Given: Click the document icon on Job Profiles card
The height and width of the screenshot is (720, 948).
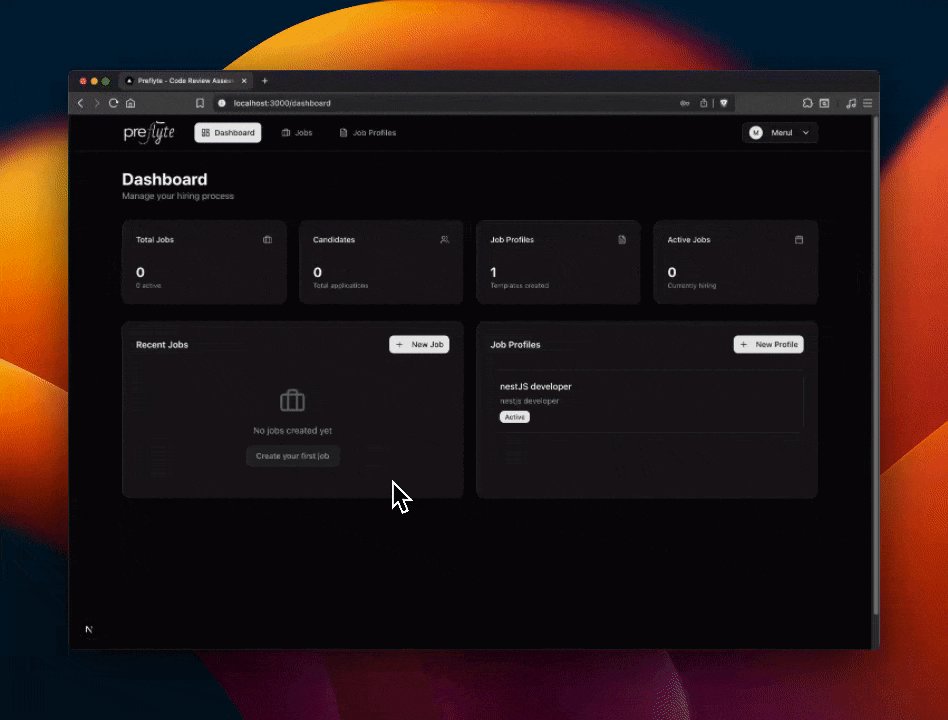Looking at the screenshot, I should click(x=622, y=240).
